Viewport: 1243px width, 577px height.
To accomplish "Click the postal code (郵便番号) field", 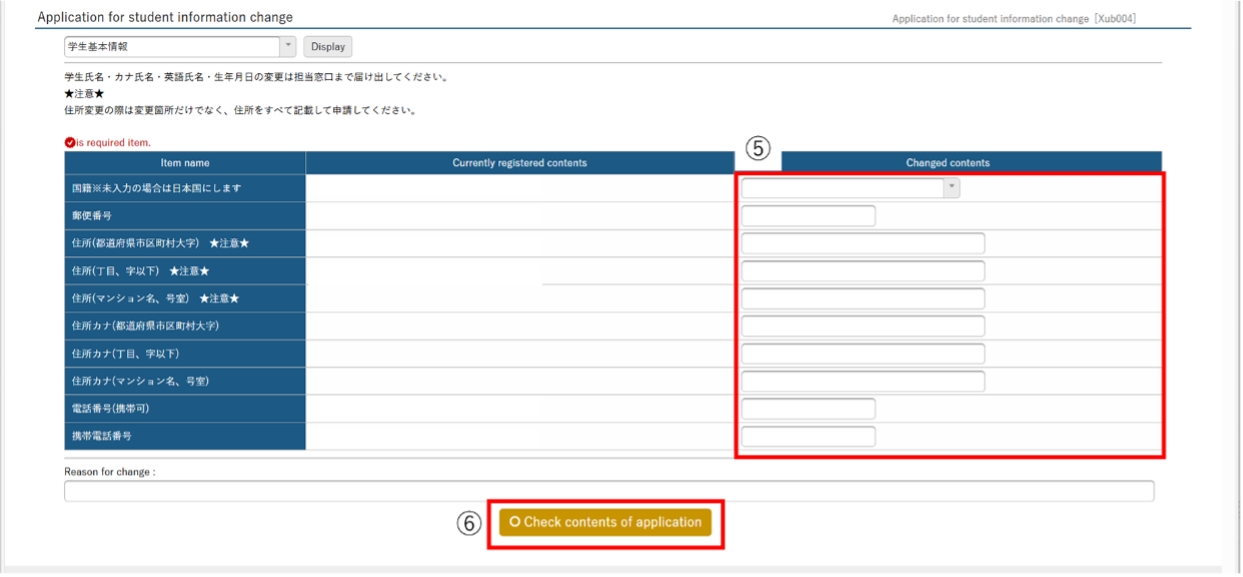I will pyautogui.click(x=808, y=216).
